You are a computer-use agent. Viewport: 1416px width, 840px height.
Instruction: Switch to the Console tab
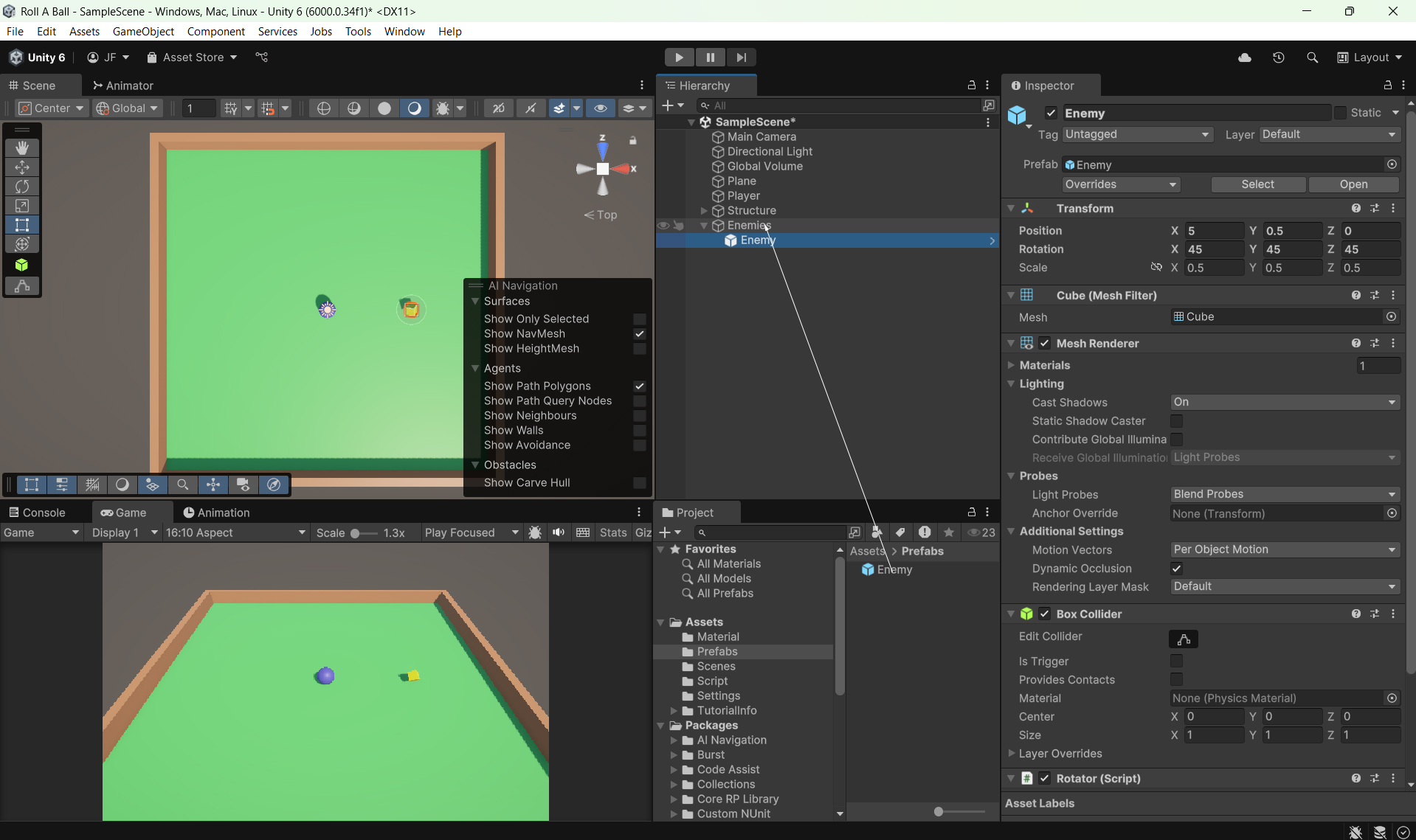coord(37,513)
